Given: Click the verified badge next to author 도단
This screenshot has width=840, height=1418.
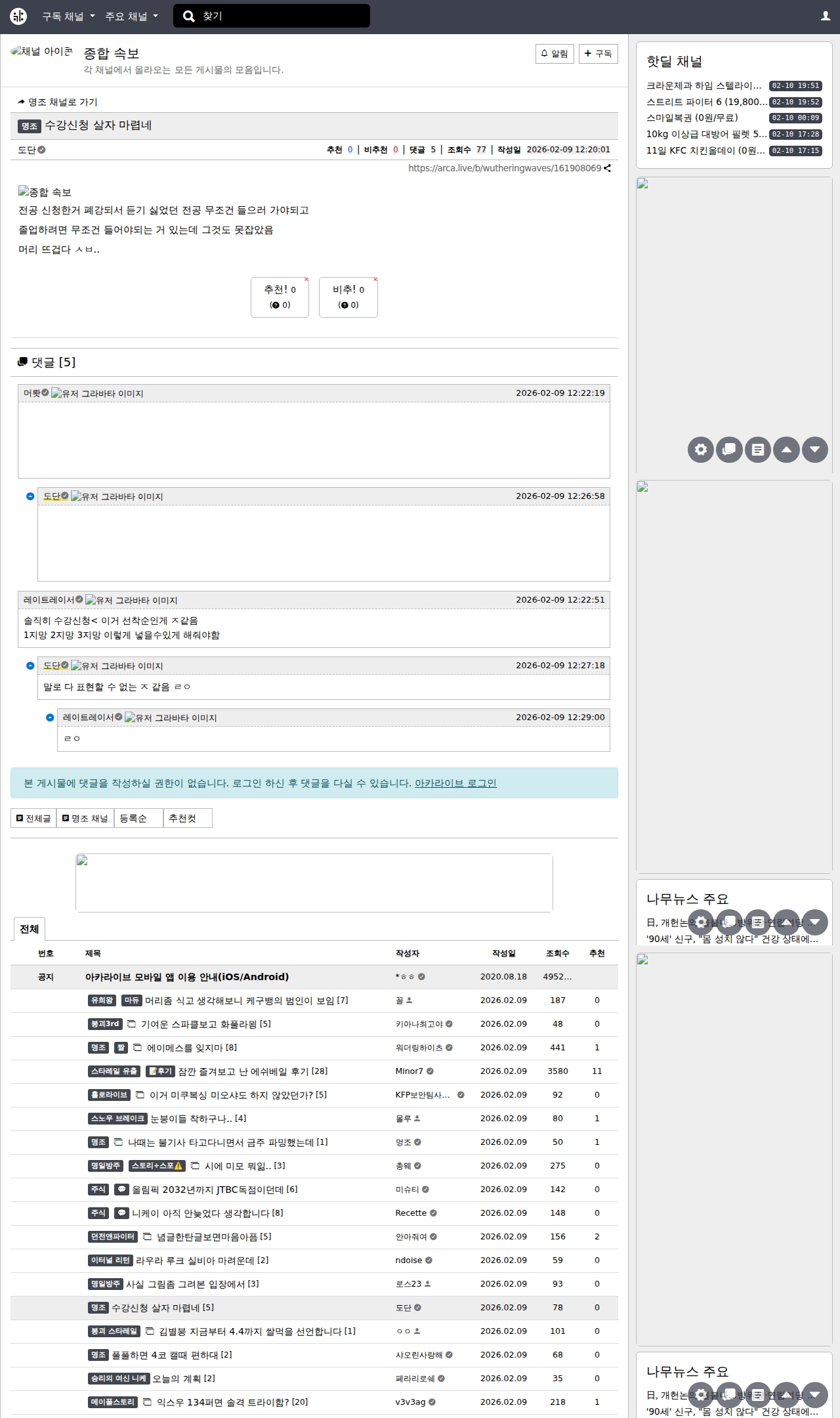Looking at the screenshot, I should (x=41, y=150).
